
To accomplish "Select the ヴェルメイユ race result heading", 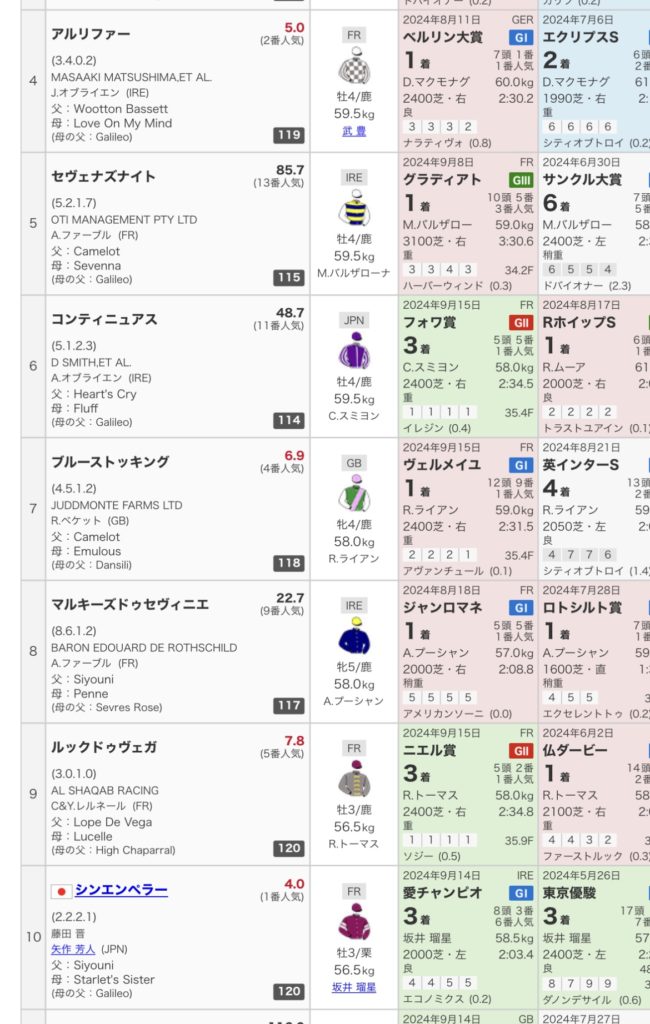I will 442,466.
